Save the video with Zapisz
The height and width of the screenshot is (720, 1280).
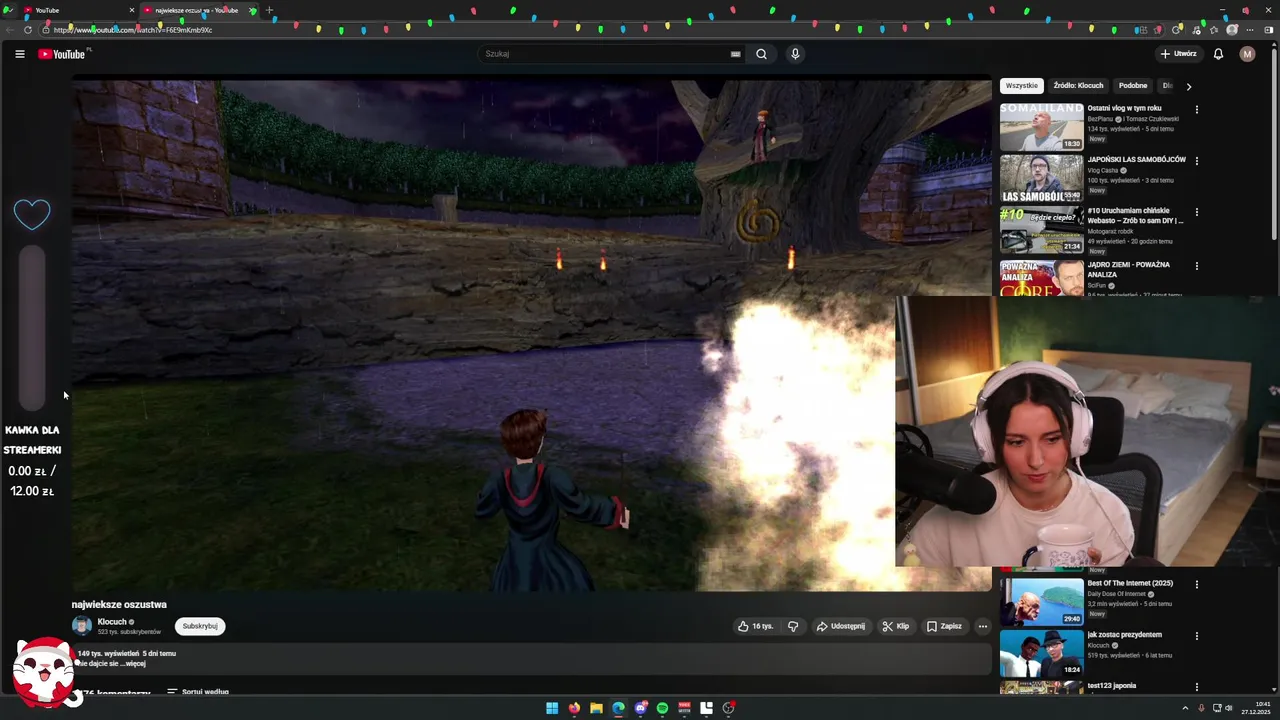pos(944,626)
